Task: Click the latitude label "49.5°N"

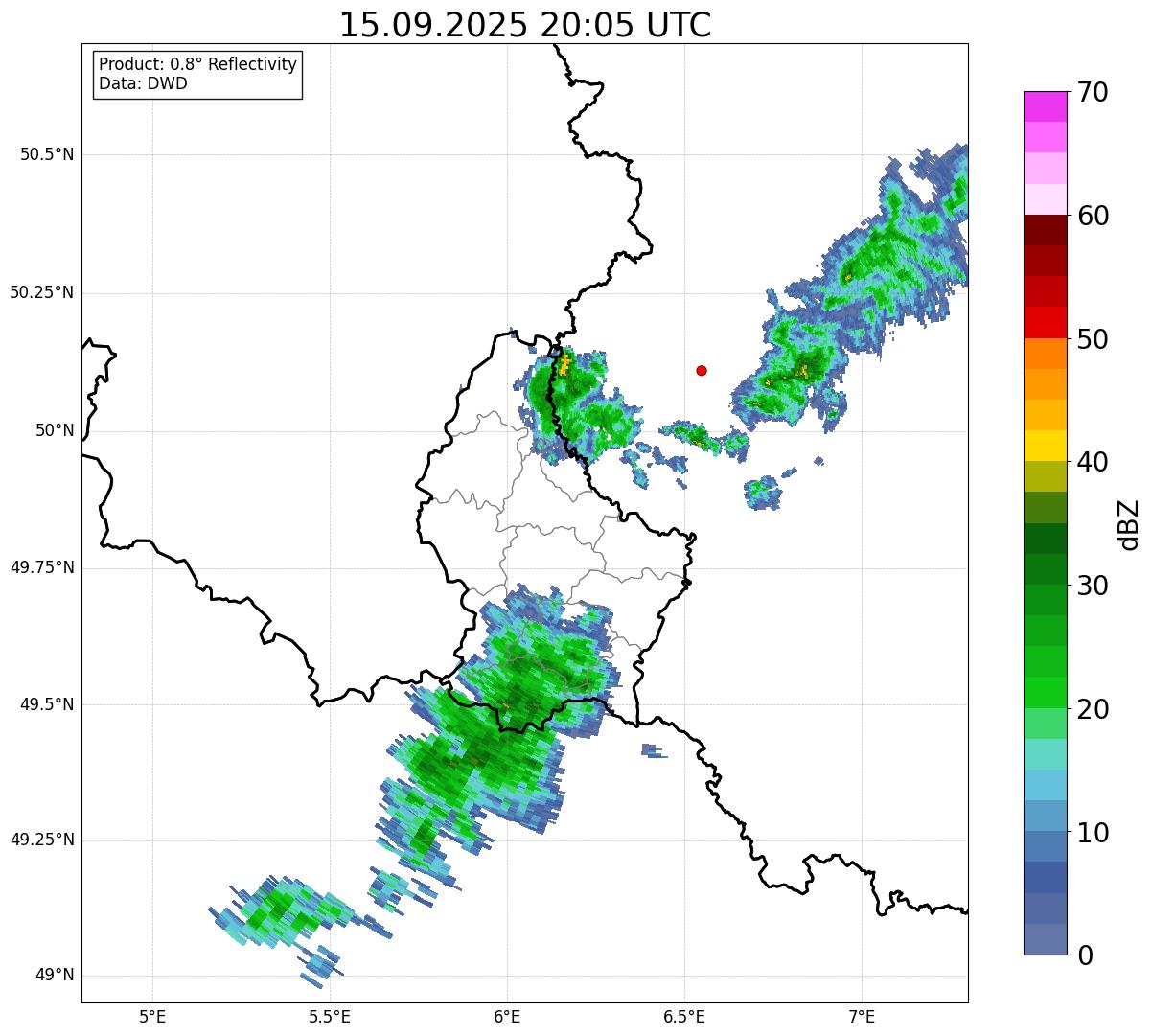Action: (47, 704)
